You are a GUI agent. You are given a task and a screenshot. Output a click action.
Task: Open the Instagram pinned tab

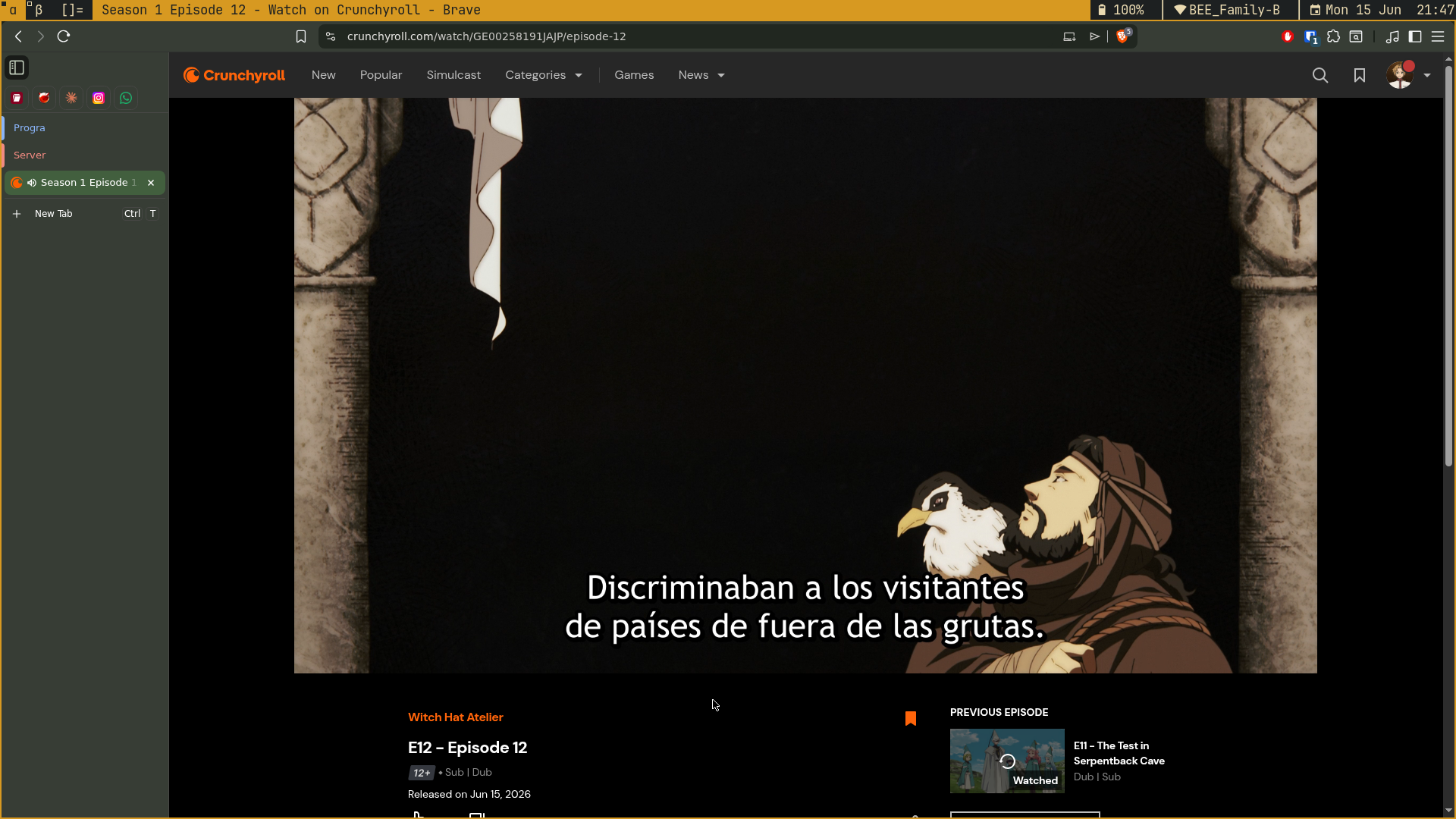point(99,98)
